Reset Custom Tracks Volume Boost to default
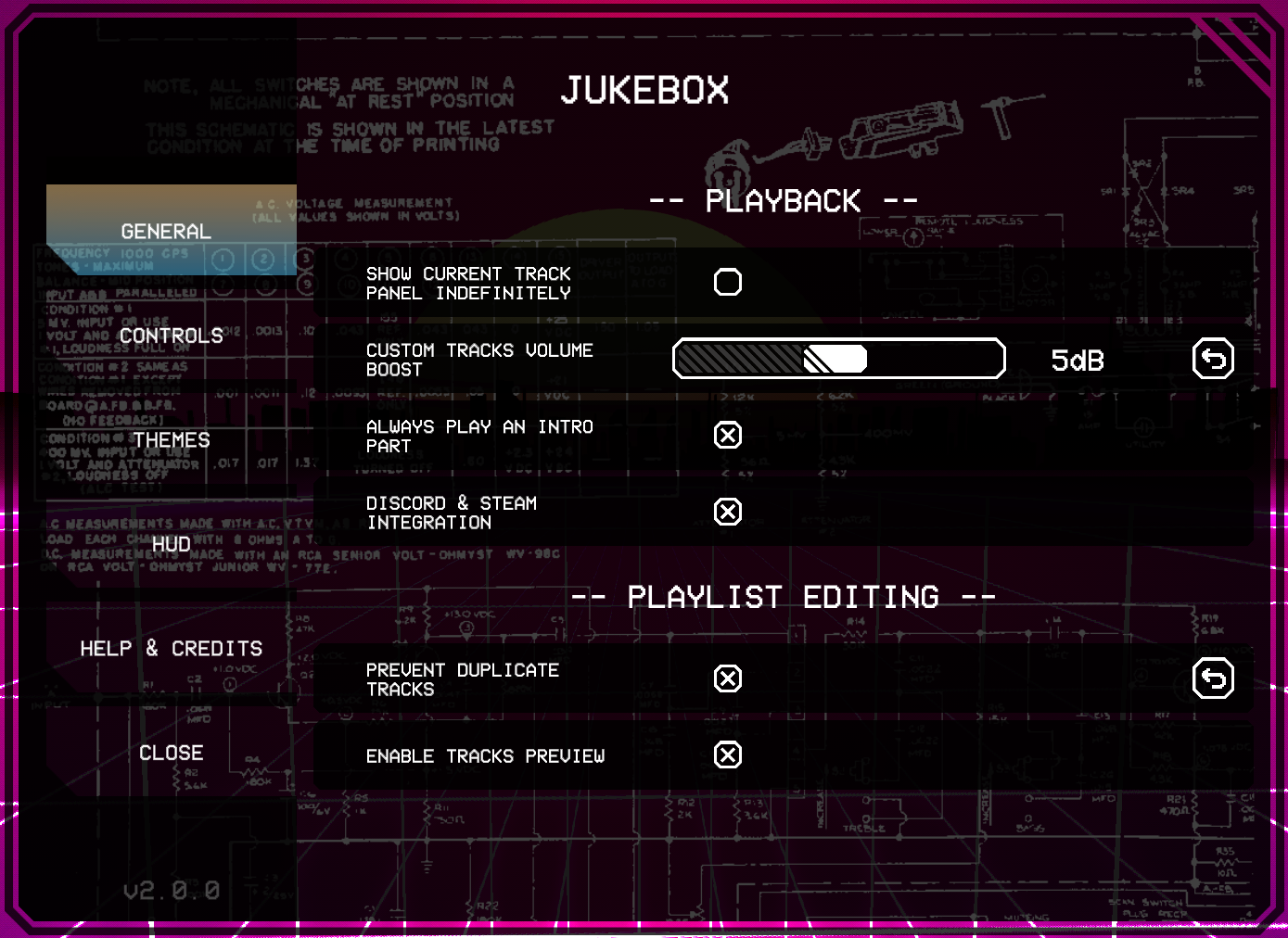This screenshot has height=938, width=1288. pyautogui.click(x=1215, y=359)
